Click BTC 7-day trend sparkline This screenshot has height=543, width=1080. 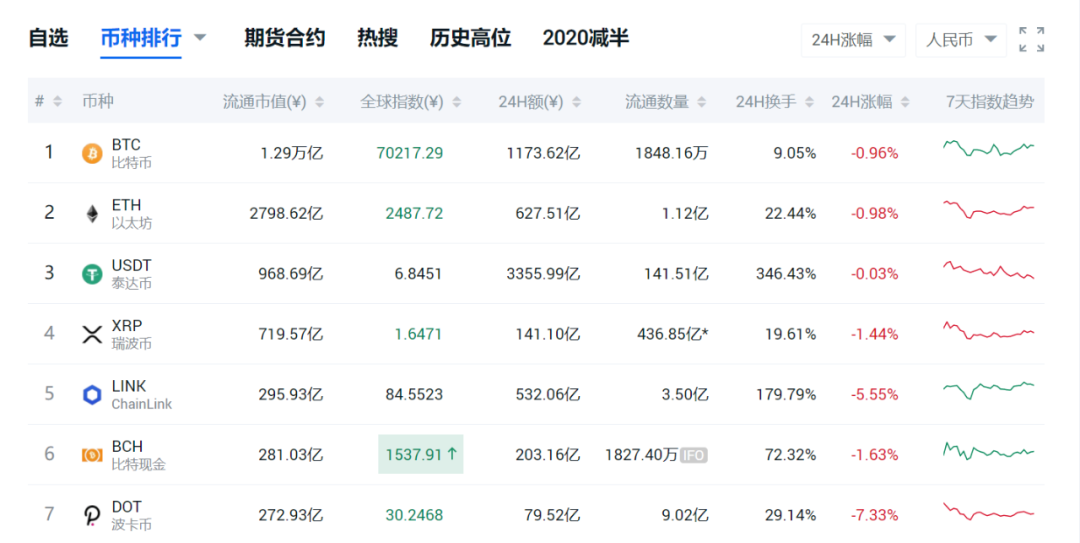(988, 148)
